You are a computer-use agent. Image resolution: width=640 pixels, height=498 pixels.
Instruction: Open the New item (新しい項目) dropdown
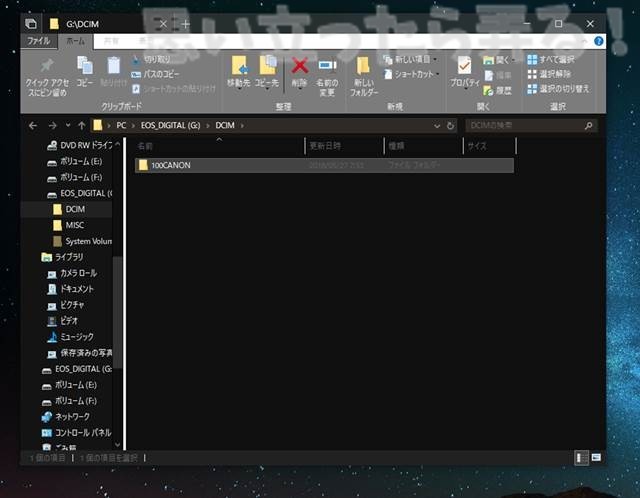pyautogui.click(x=411, y=60)
